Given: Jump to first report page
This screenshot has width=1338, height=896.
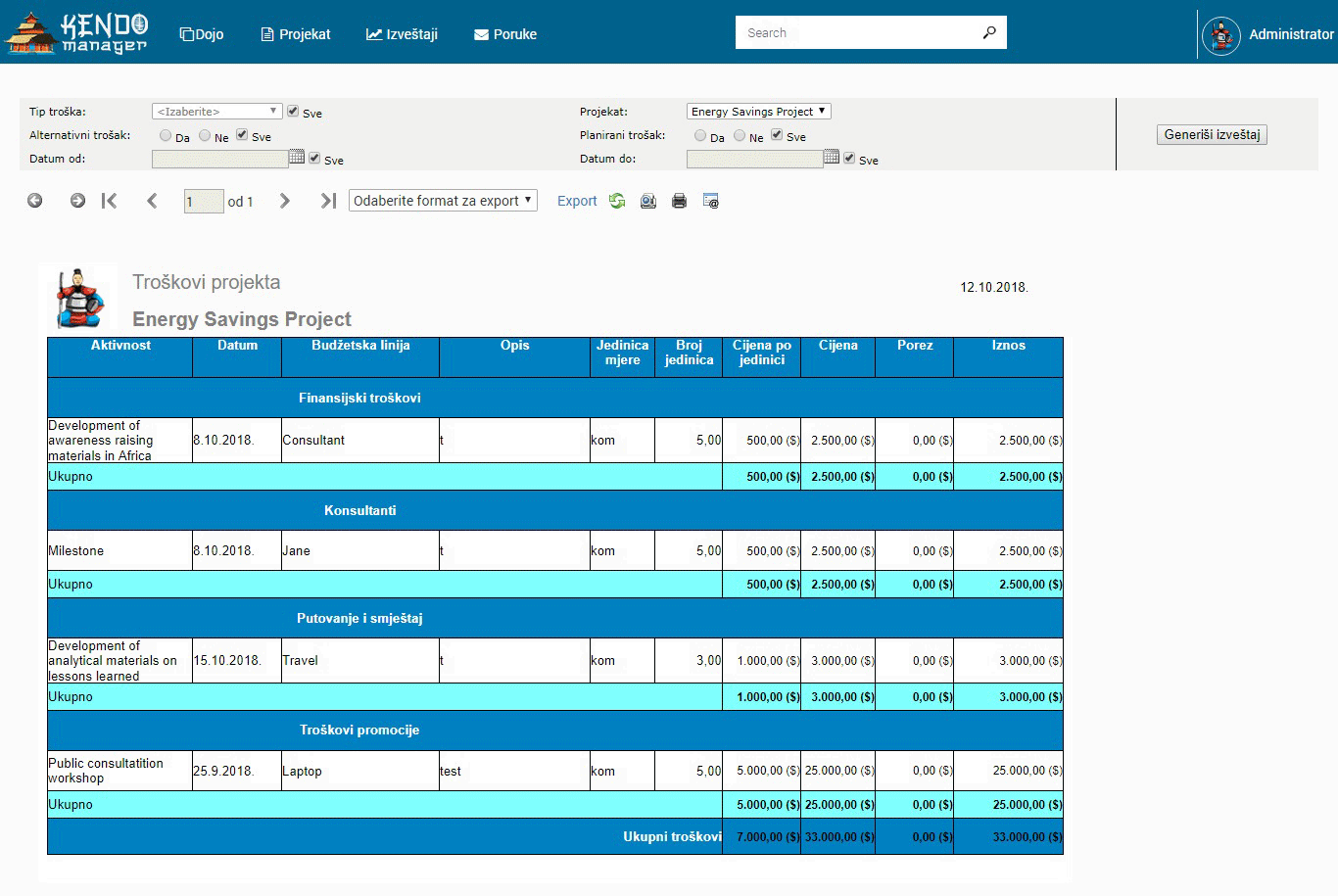Looking at the screenshot, I should [x=110, y=201].
